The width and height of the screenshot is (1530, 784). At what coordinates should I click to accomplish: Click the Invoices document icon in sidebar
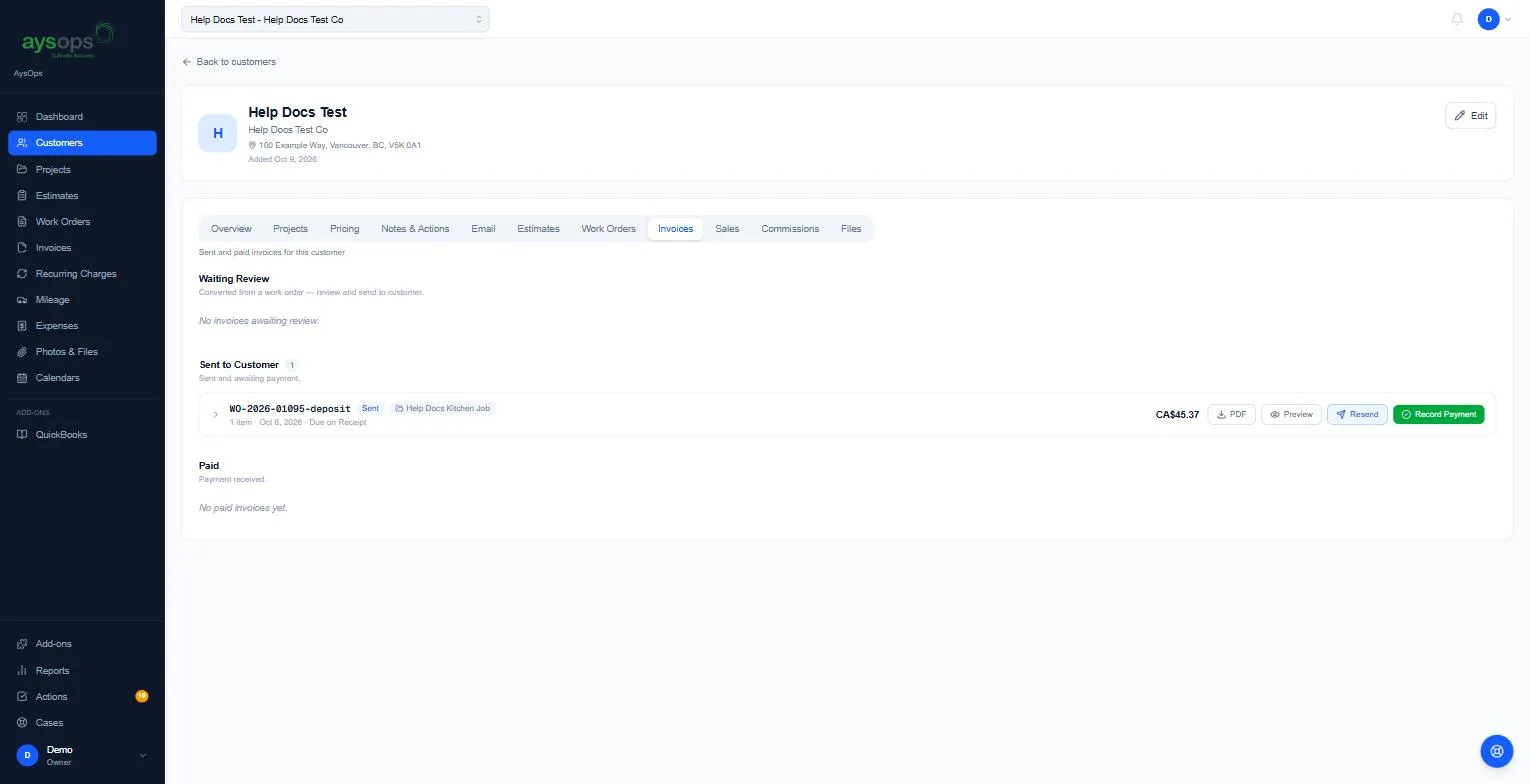[22, 248]
